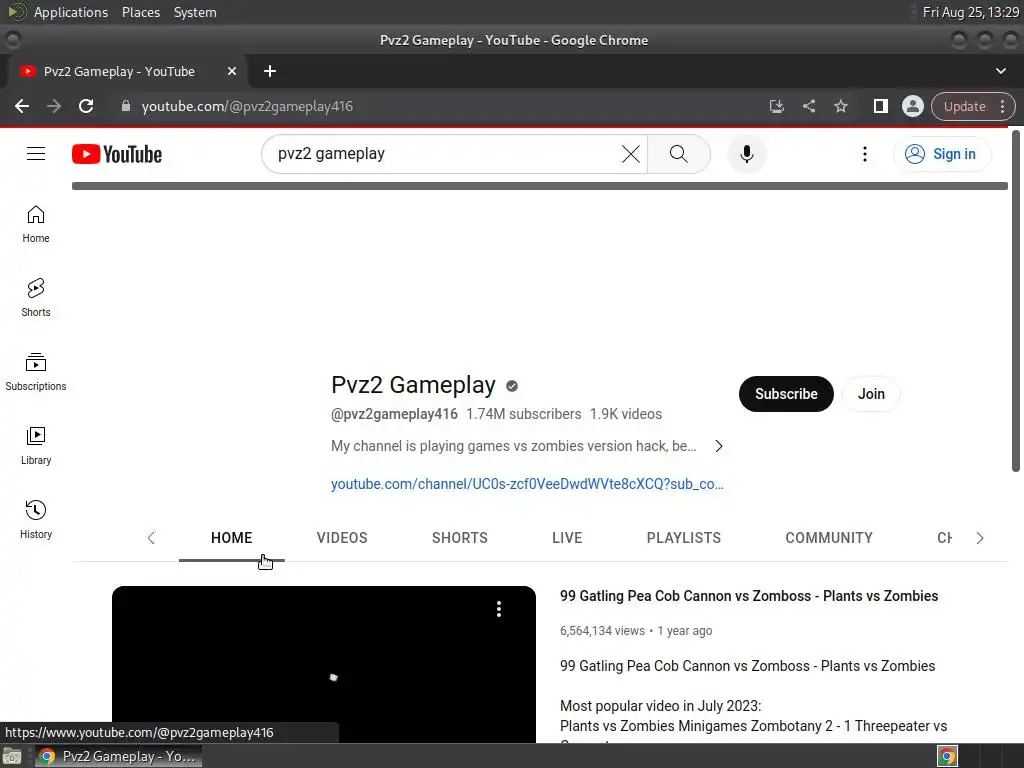Open Library in sidebar
Screen dimensions: 1024x768
click(x=36, y=445)
